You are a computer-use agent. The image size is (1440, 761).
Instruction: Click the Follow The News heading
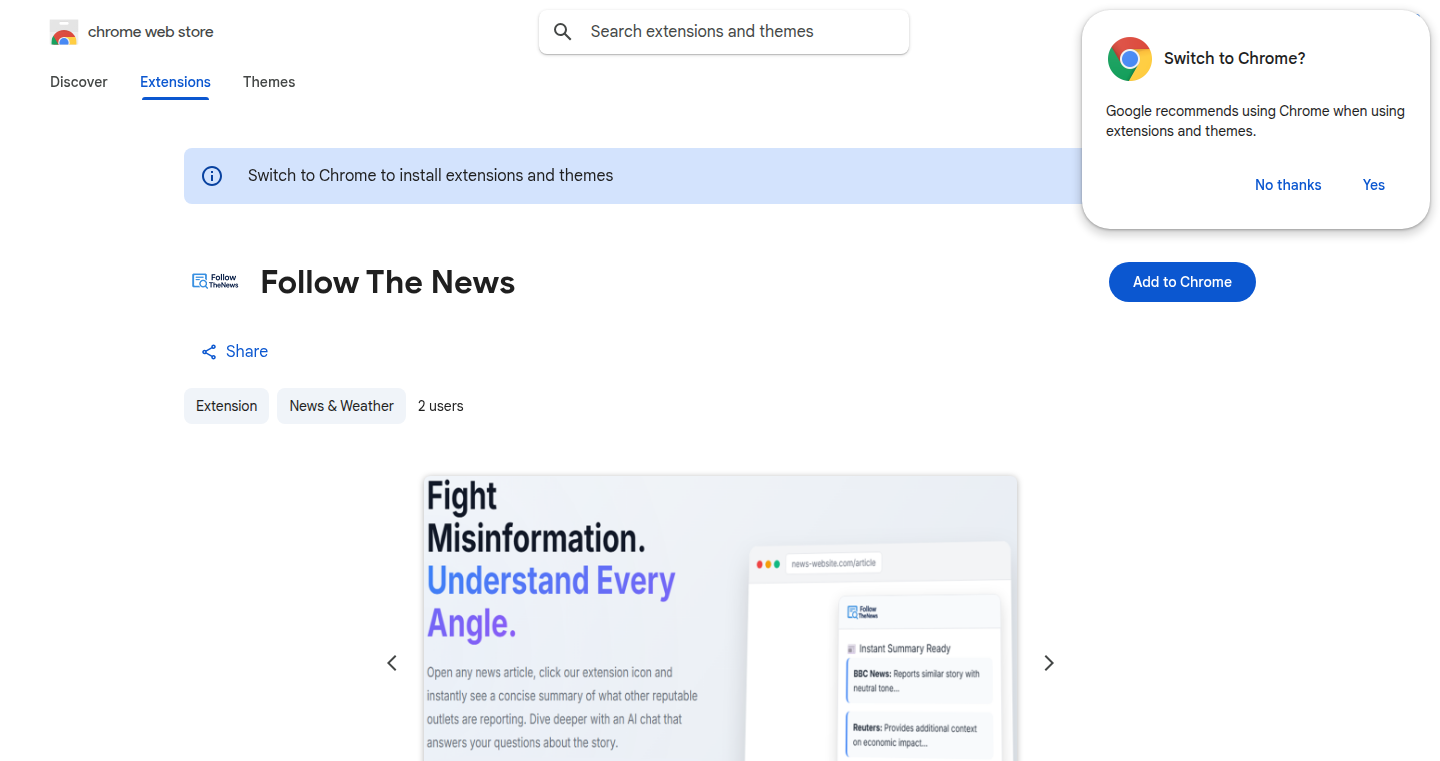[x=388, y=283]
